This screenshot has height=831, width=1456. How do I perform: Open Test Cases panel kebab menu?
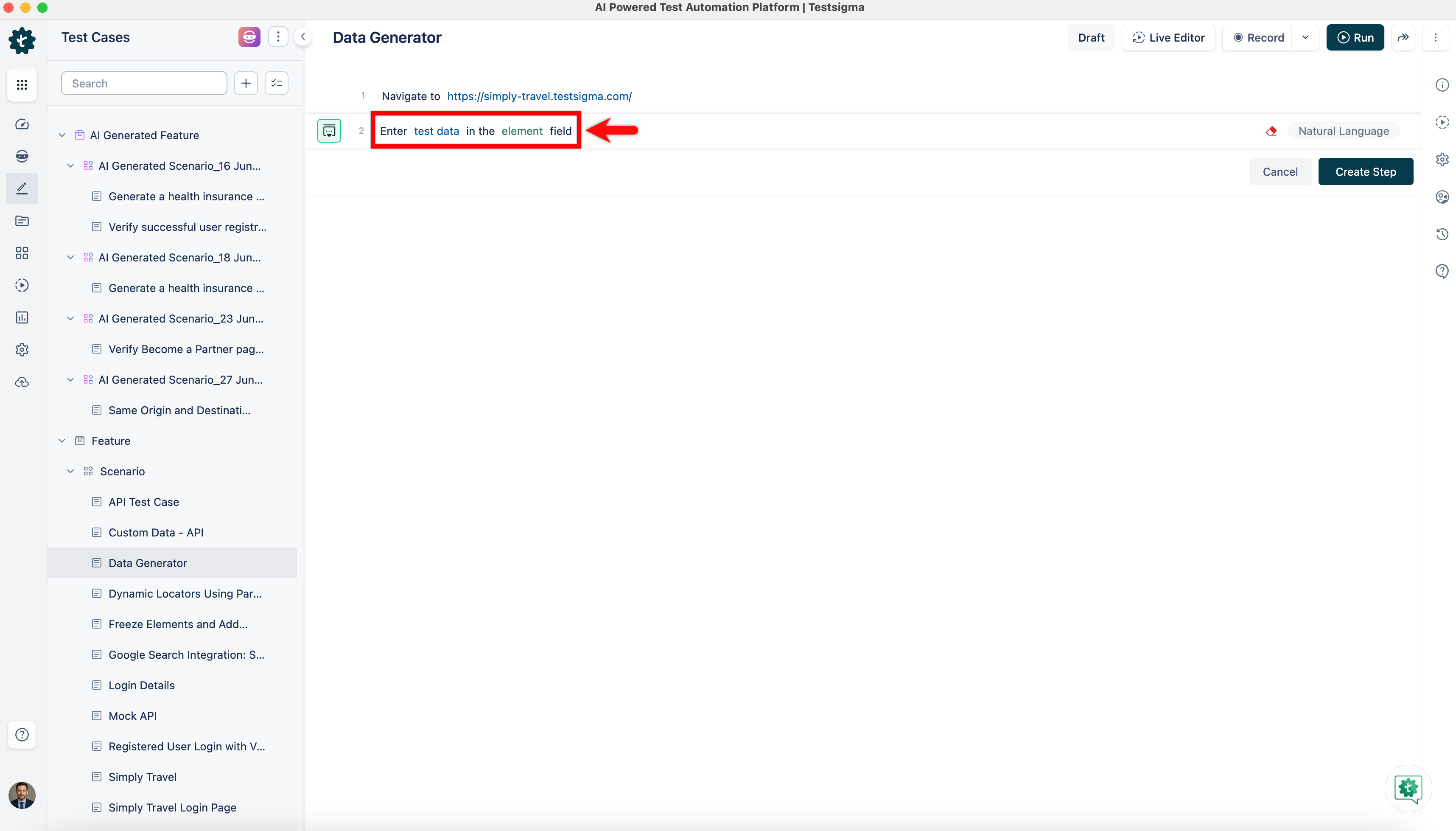pos(278,37)
